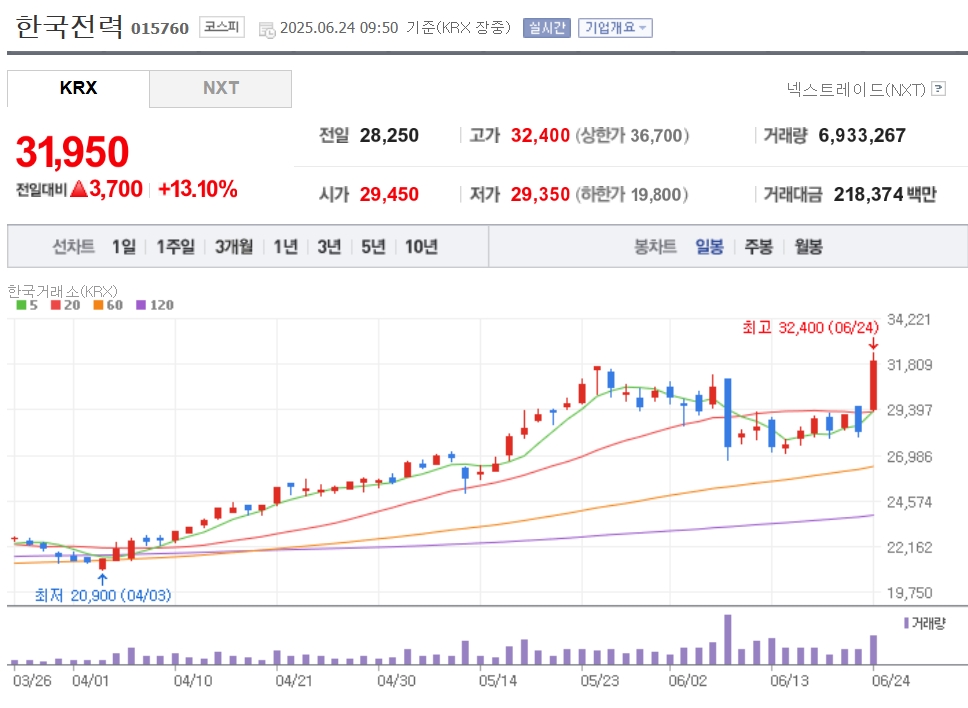Open the 넥스트레이드(NXT) link
The height and width of the screenshot is (708, 968).
click(856, 90)
